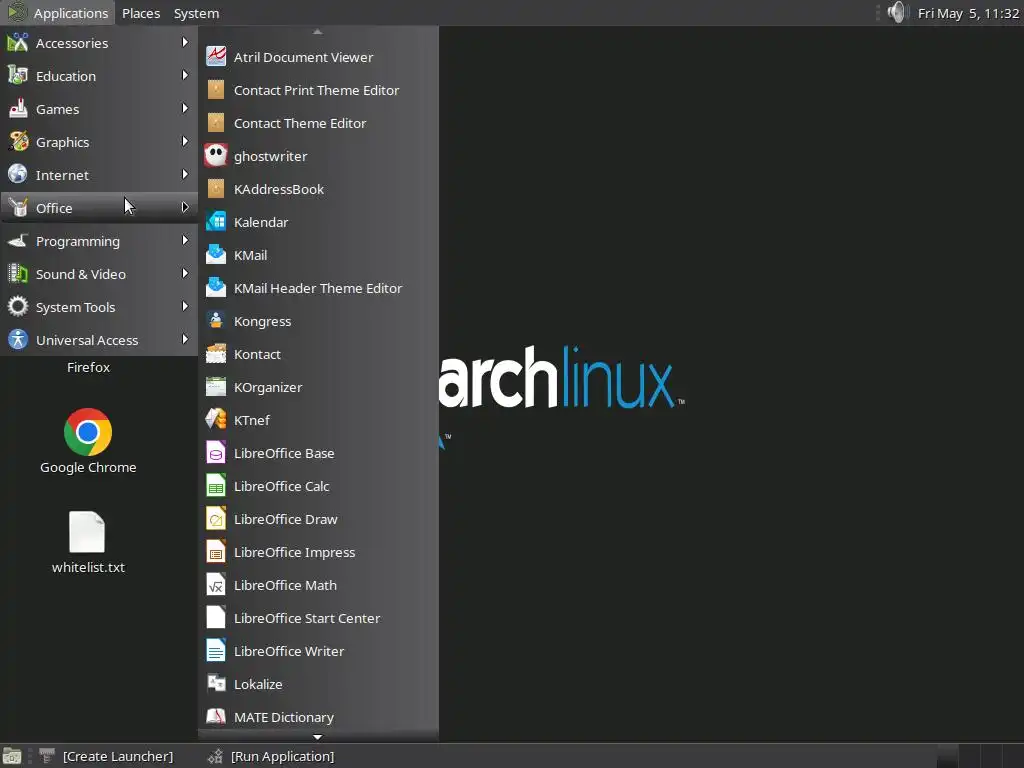Launch Lokalize translation icon
The image size is (1024, 768).
point(216,684)
